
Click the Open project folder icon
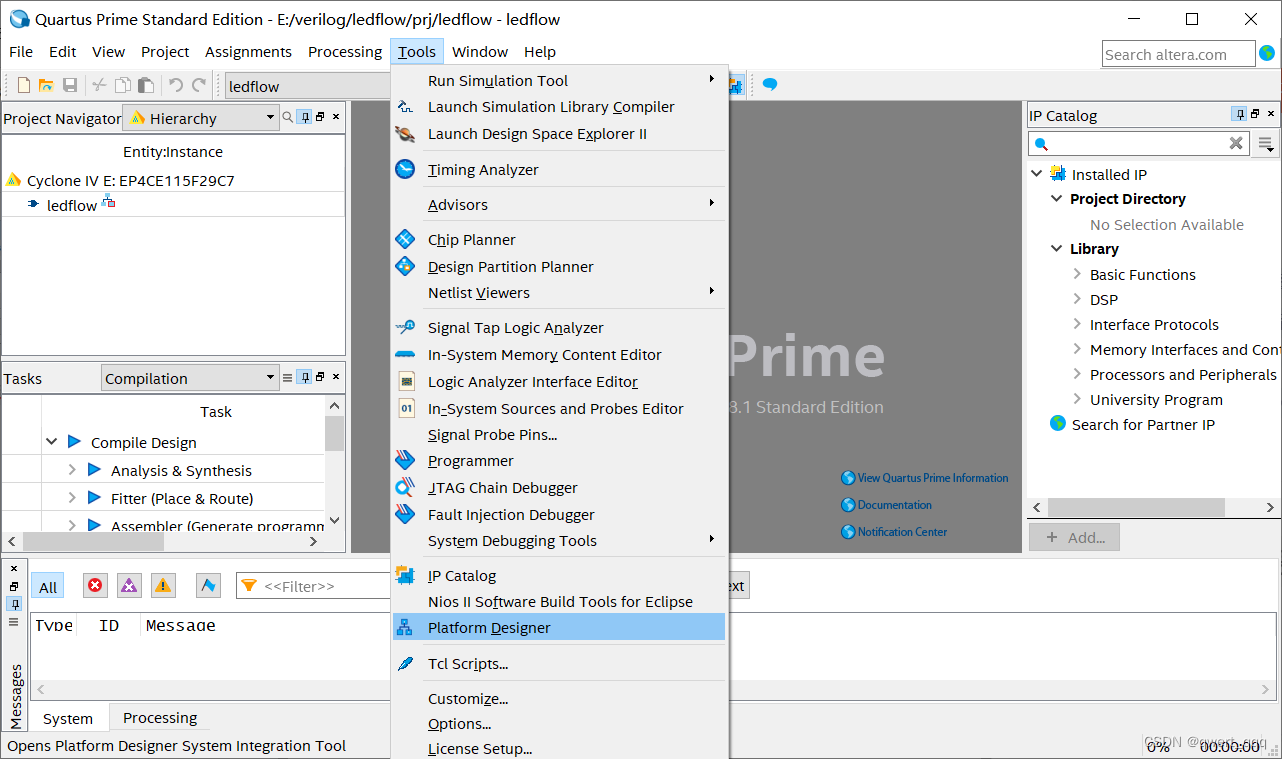click(46, 86)
